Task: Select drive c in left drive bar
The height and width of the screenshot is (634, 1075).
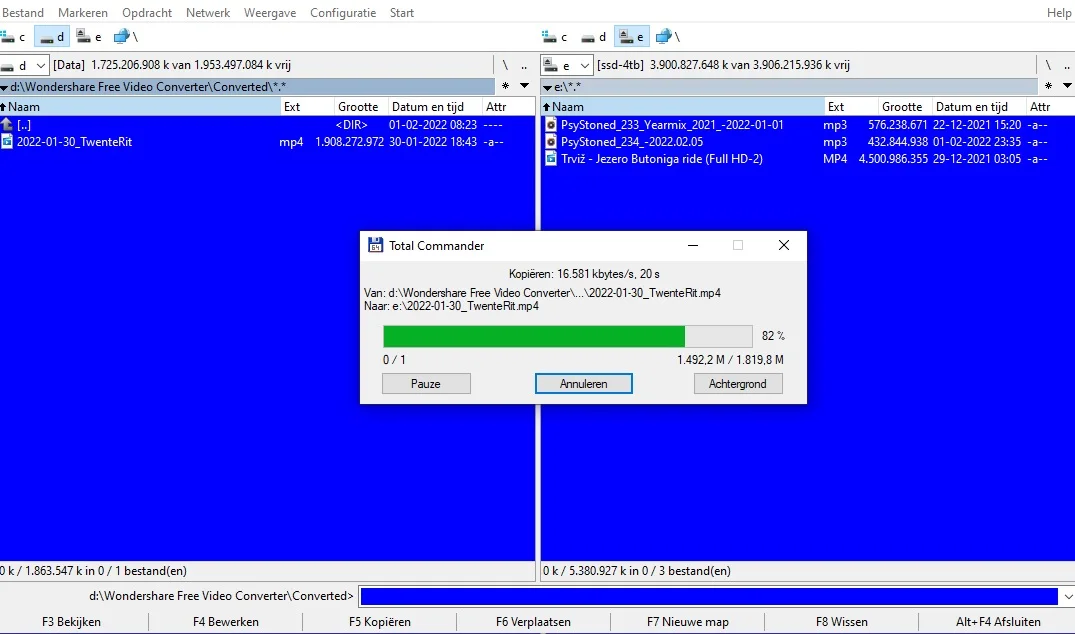Action: 14,37
